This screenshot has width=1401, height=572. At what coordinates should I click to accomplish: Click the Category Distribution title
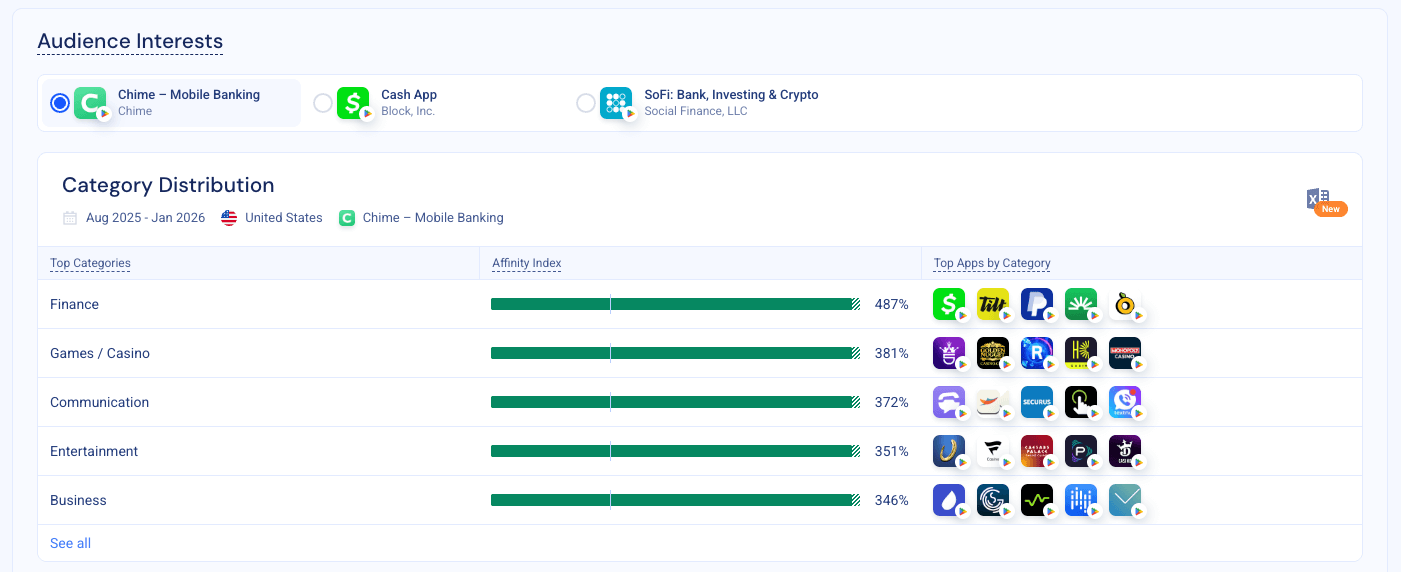click(x=168, y=185)
